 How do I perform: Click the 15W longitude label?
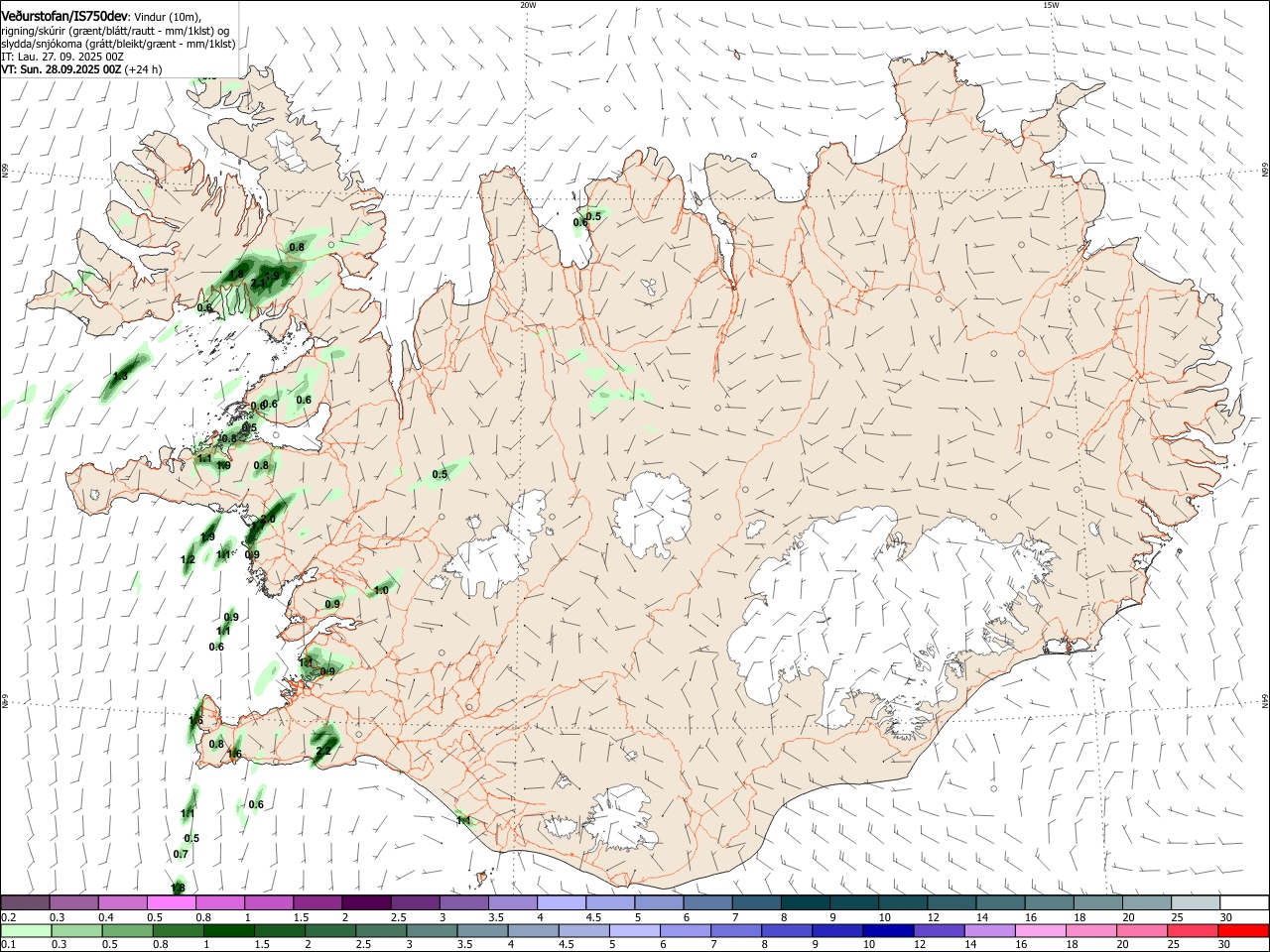pyautogui.click(x=1051, y=5)
